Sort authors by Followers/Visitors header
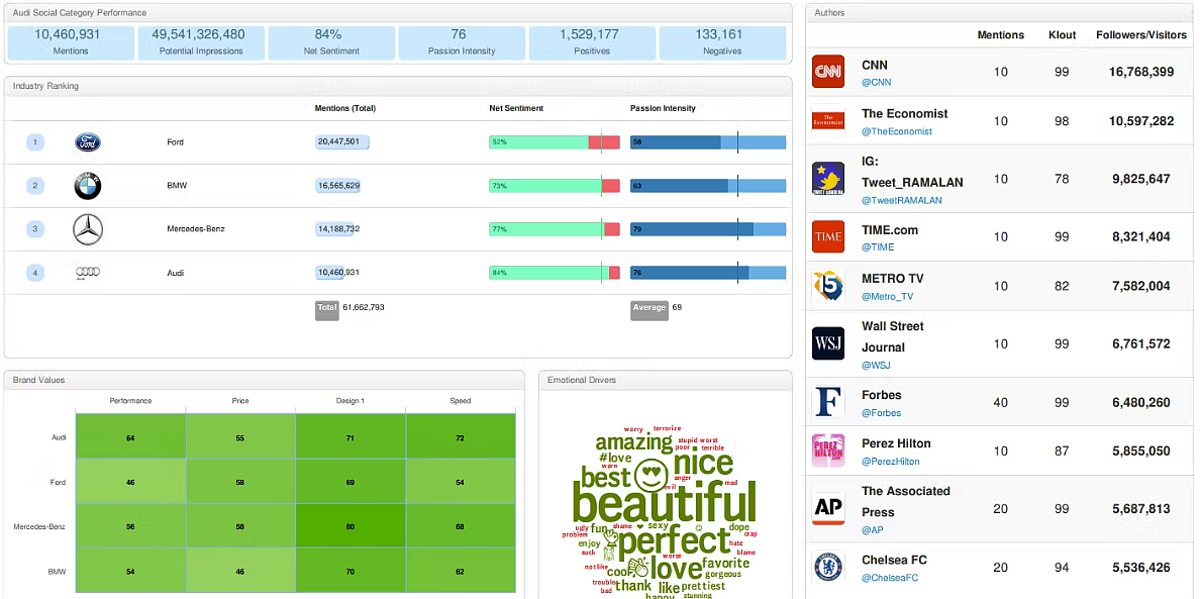The image size is (1200, 599). click(1141, 35)
